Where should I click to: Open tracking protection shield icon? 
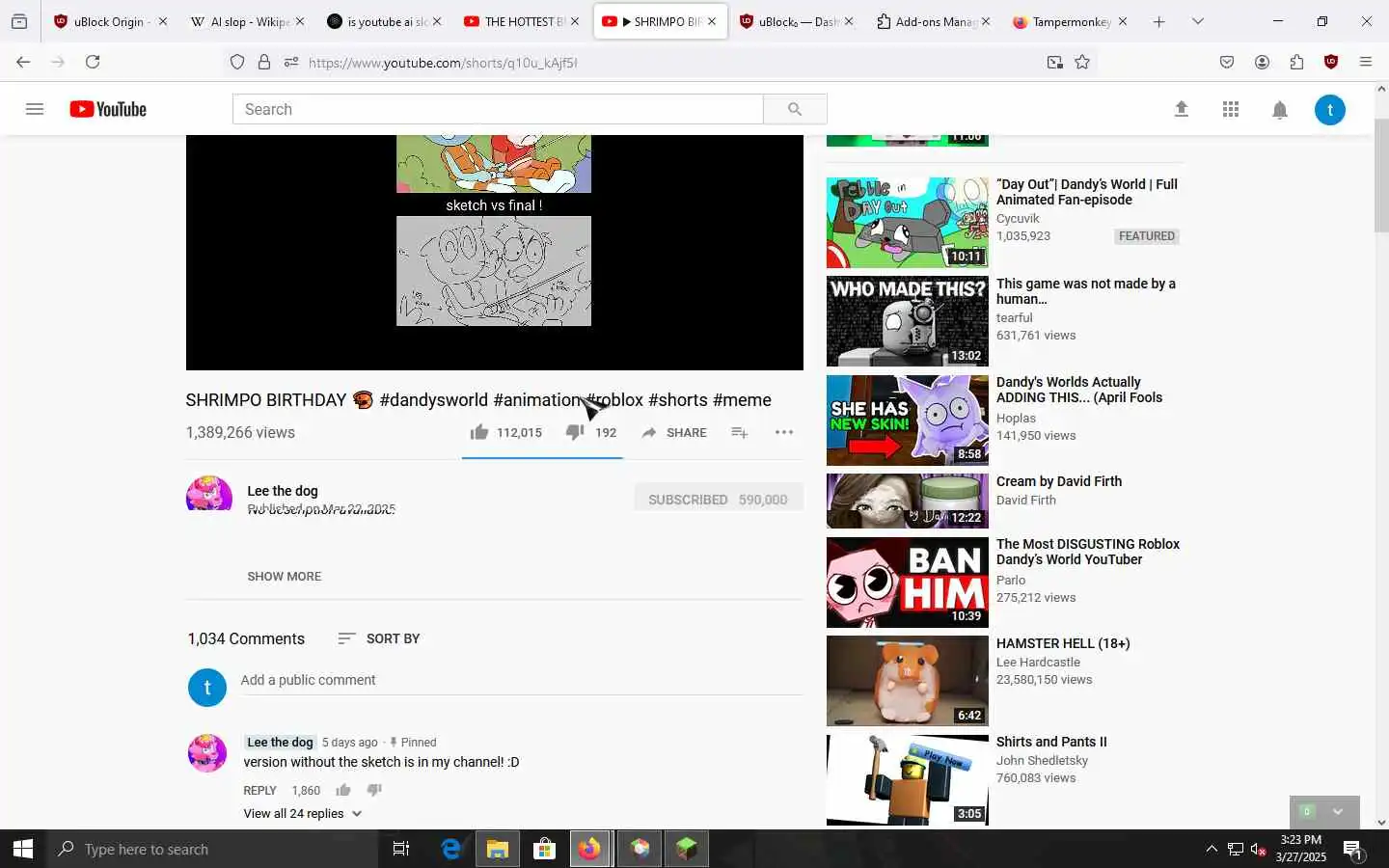(x=237, y=62)
